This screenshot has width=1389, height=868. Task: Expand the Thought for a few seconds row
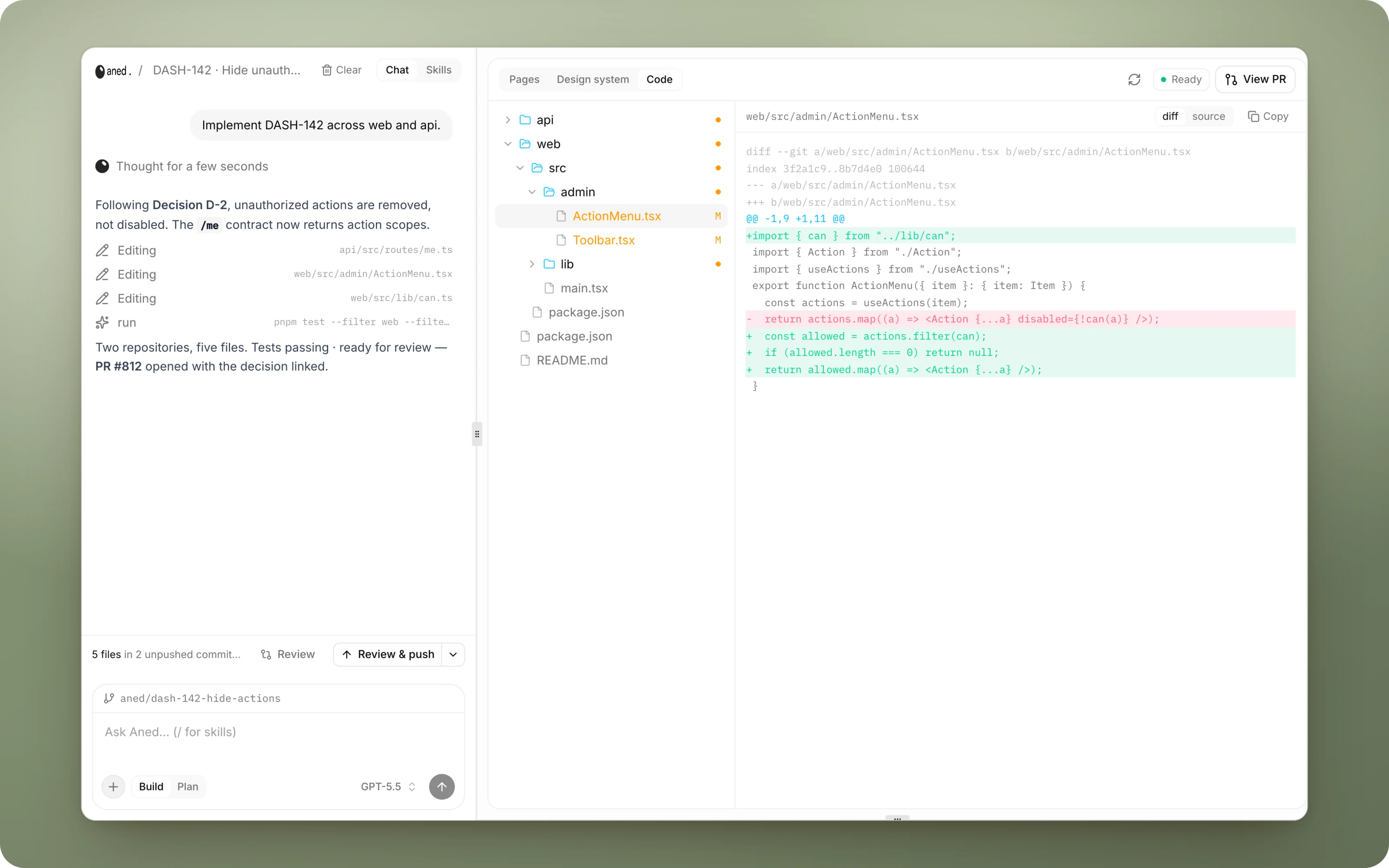(182, 167)
